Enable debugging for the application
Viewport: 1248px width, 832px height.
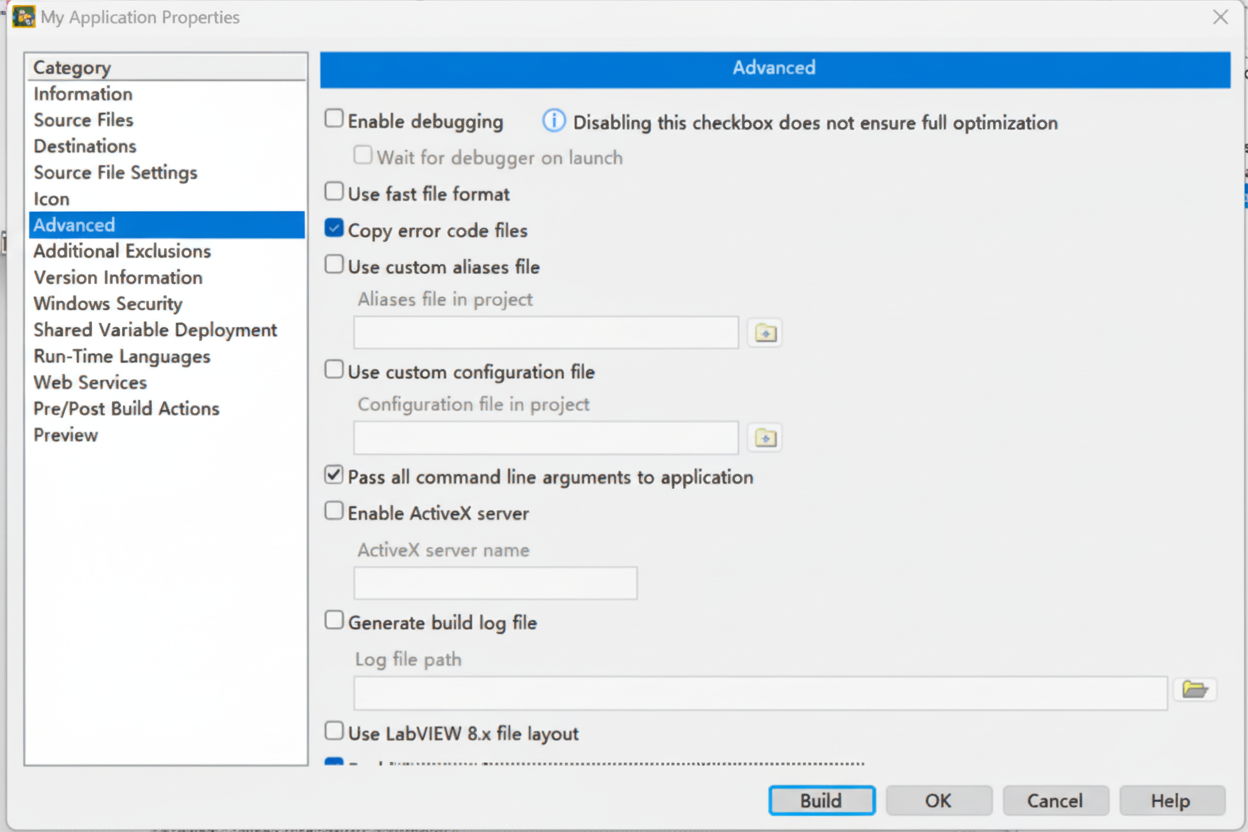333,117
